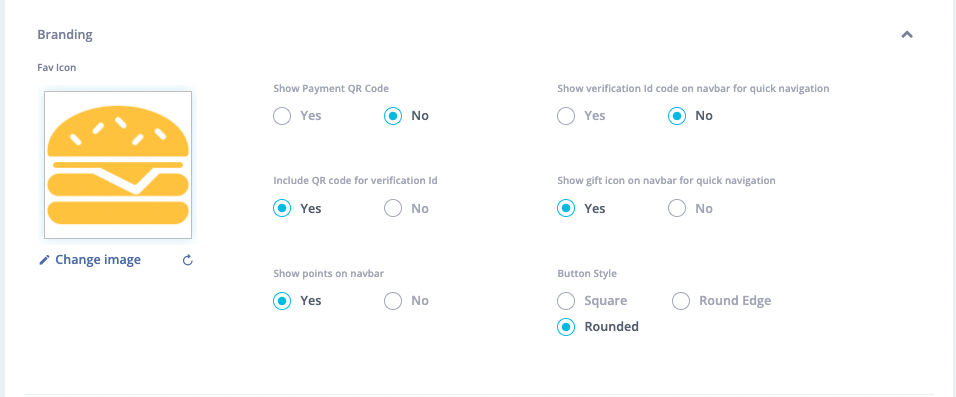956x397 pixels.
Task: Click the Change image link
Action: tap(98, 260)
